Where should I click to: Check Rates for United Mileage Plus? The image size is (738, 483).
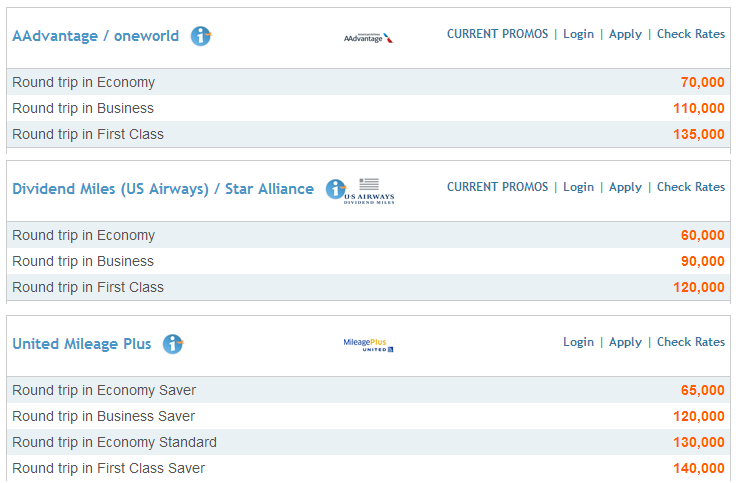(x=691, y=342)
